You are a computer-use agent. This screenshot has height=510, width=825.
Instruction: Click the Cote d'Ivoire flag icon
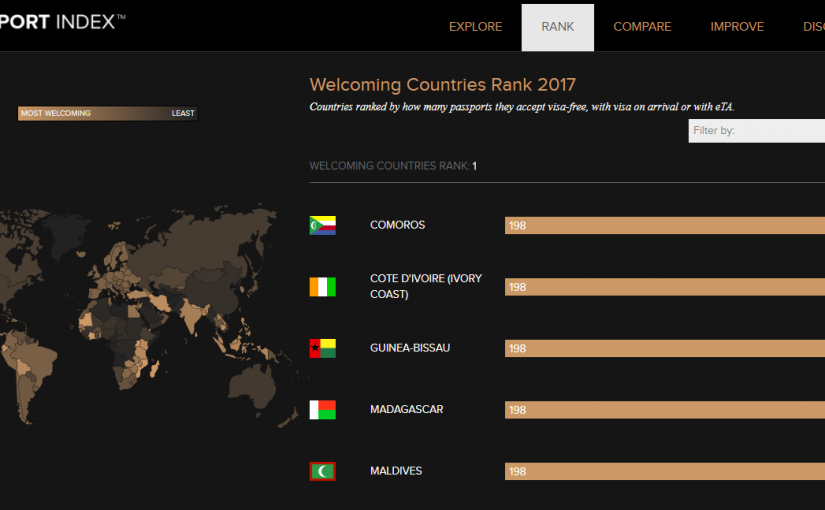(x=322, y=287)
